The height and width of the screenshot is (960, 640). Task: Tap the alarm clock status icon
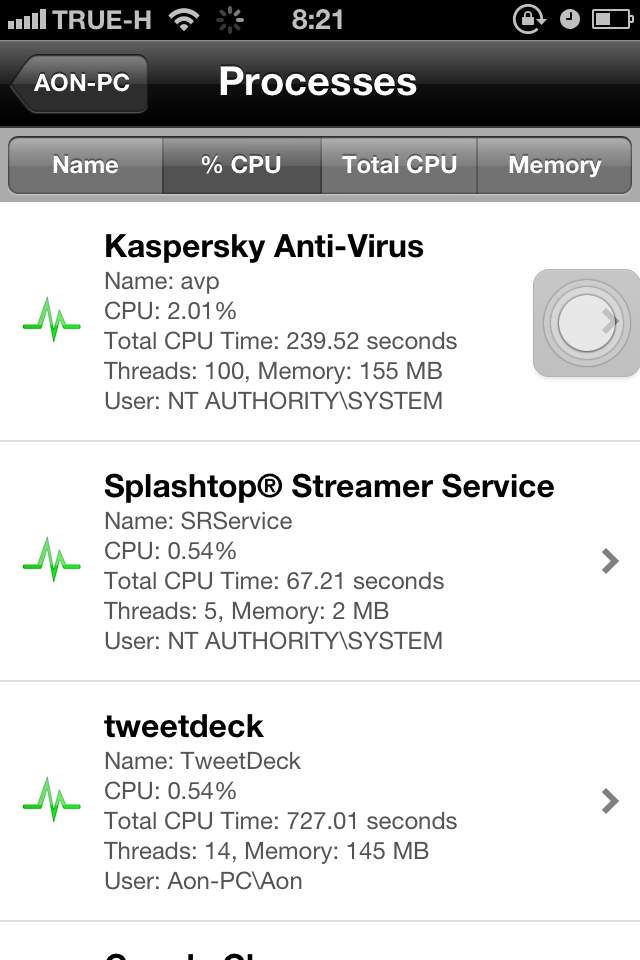tap(569, 19)
